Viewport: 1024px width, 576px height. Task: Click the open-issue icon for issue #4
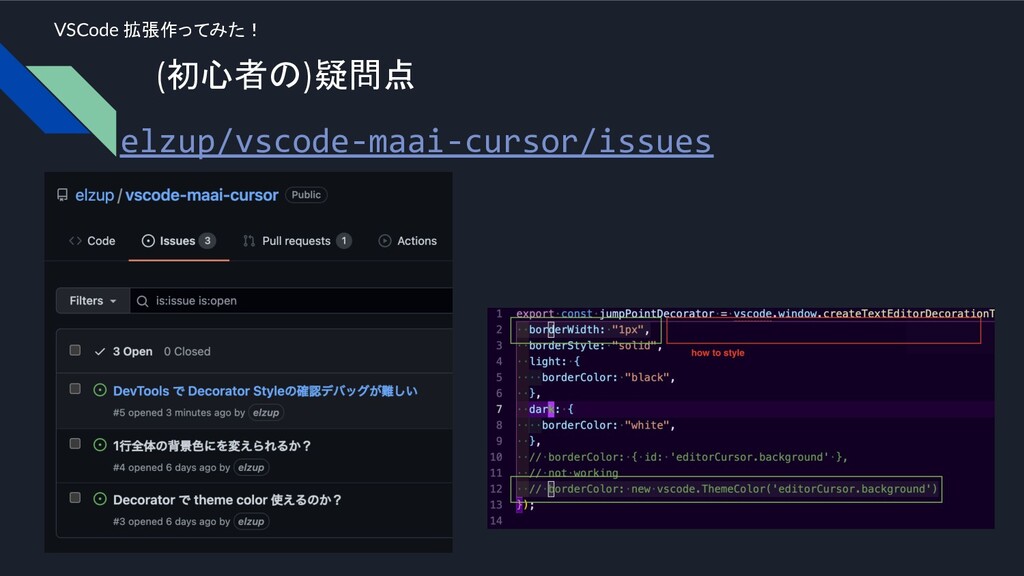pos(100,445)
